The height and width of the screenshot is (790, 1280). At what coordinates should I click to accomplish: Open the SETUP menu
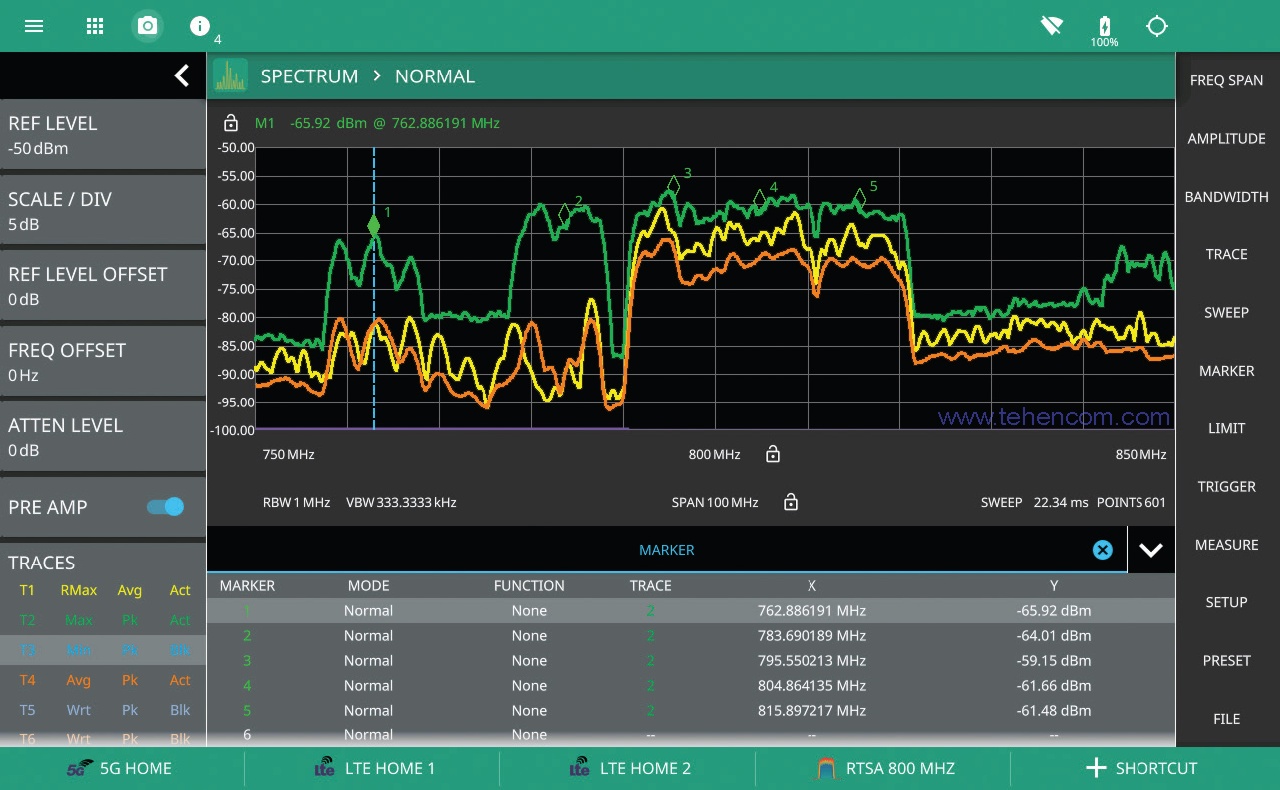coord(1227,602)
